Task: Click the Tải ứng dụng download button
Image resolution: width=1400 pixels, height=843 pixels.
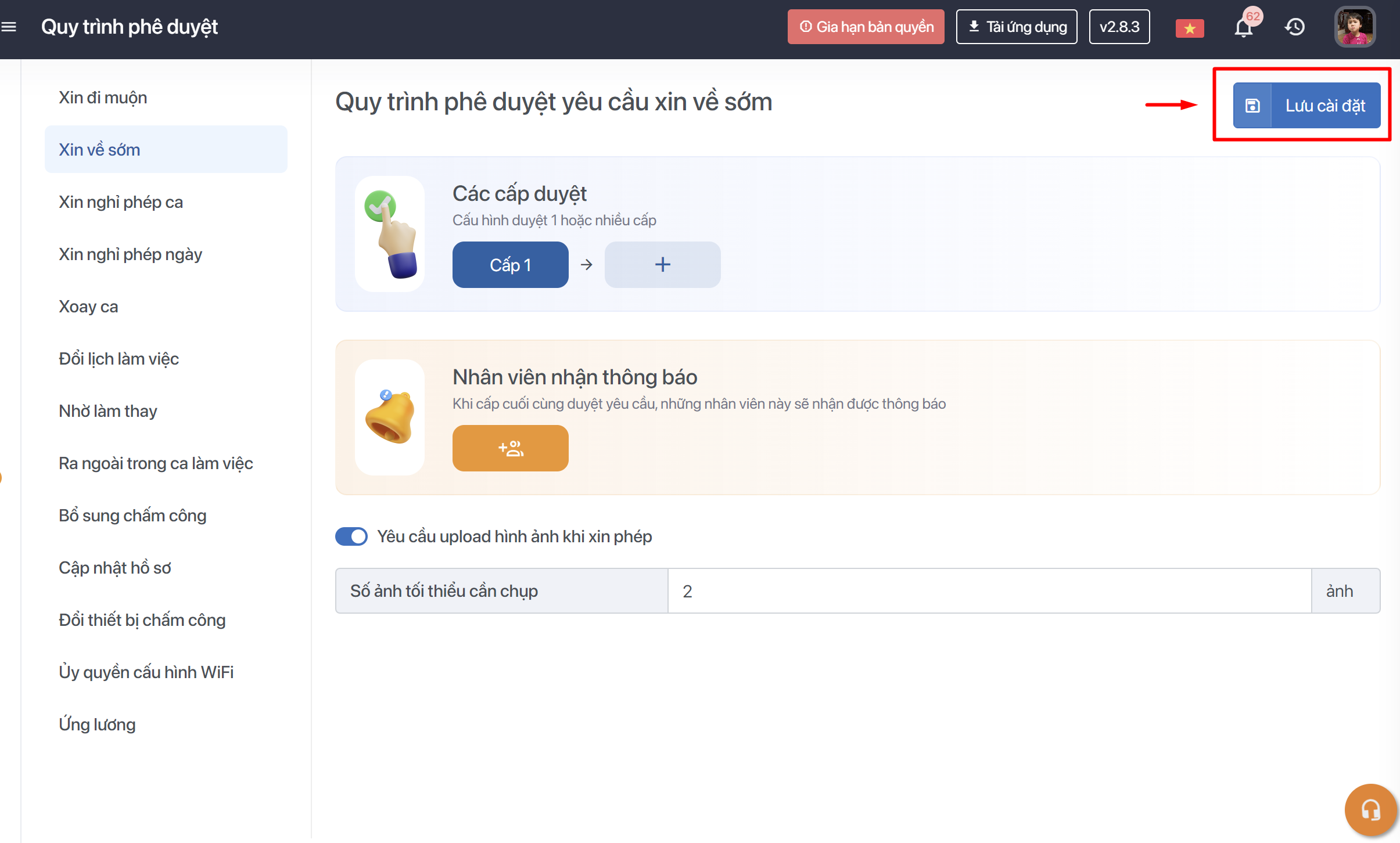Action: tap(1016, 27)
